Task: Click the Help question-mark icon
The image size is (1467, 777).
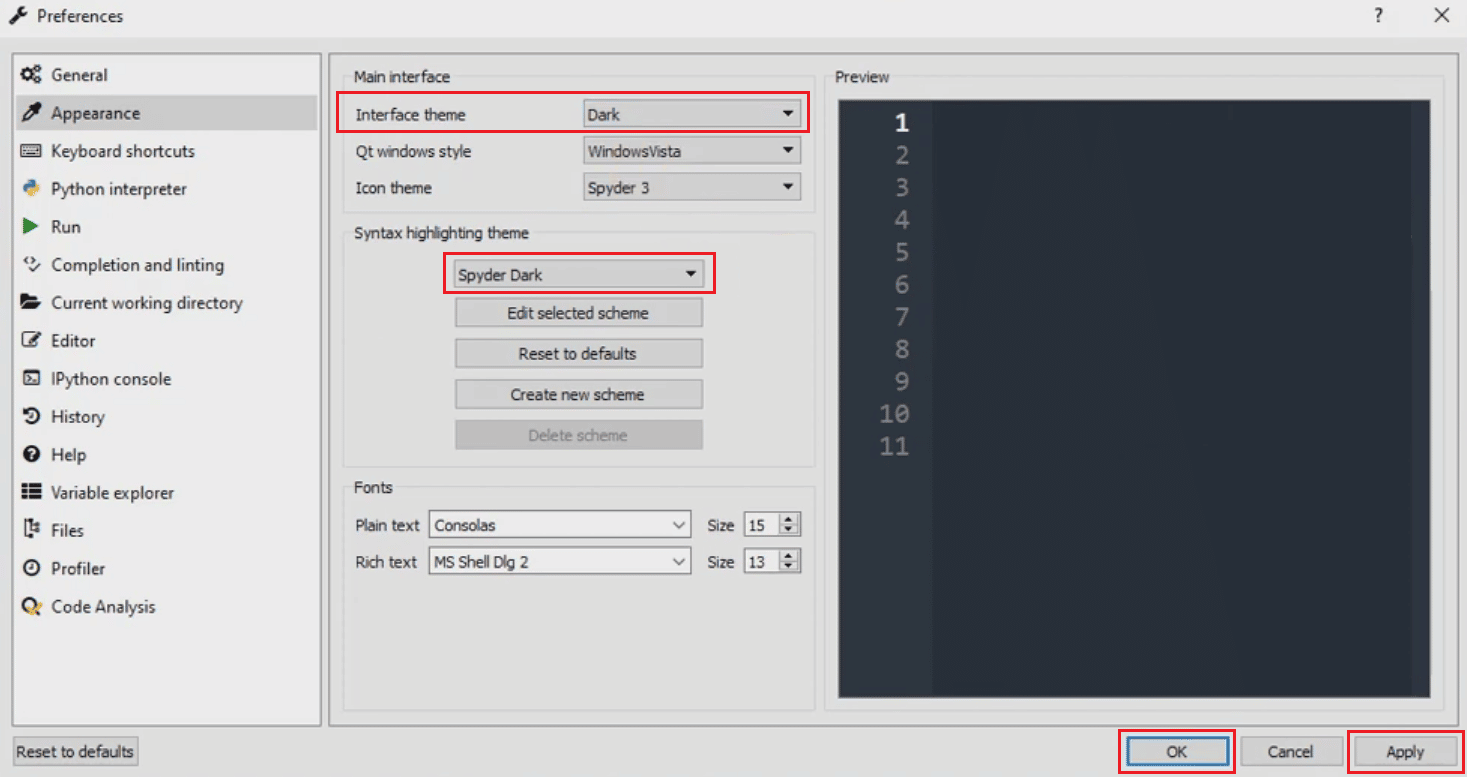Action: click(31, 455)
